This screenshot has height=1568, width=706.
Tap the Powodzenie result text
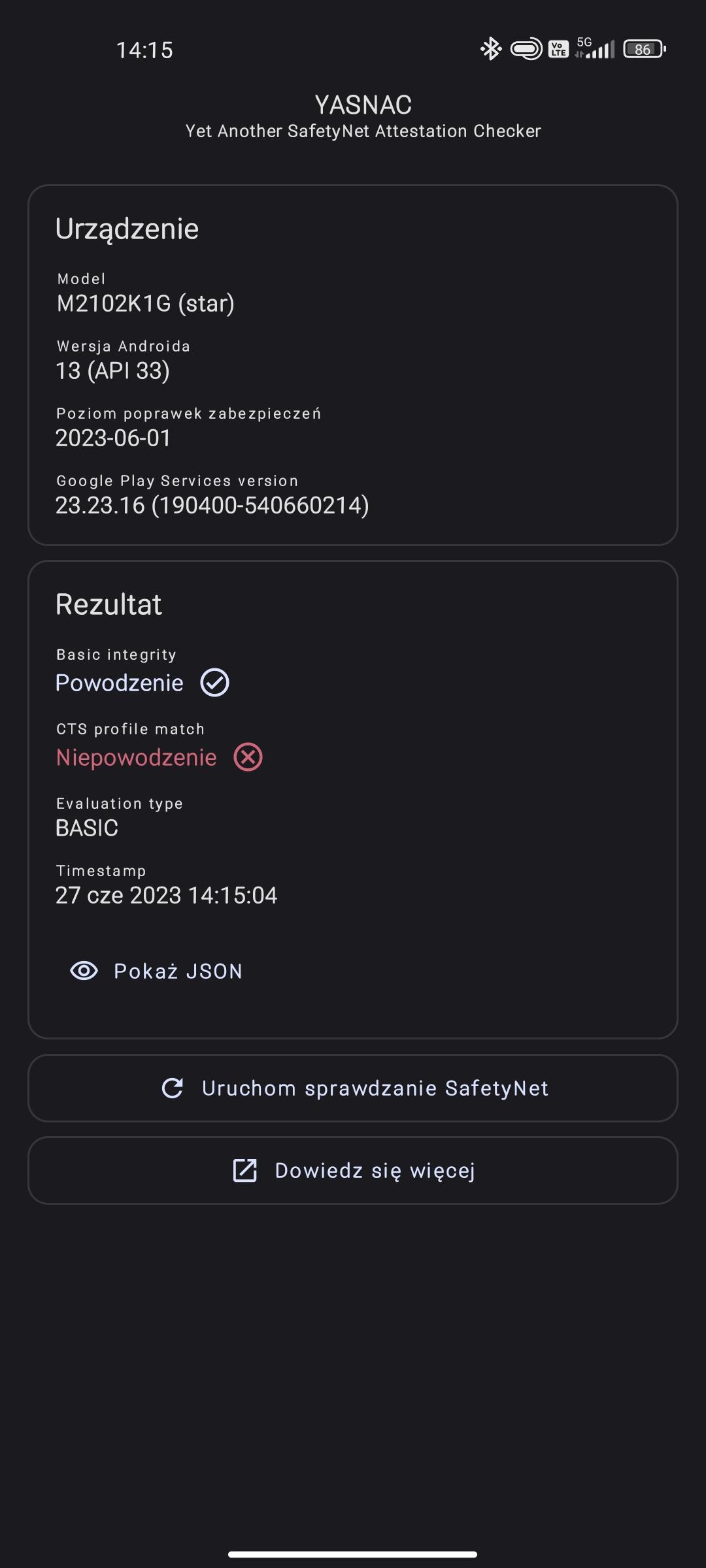(119, 683)
